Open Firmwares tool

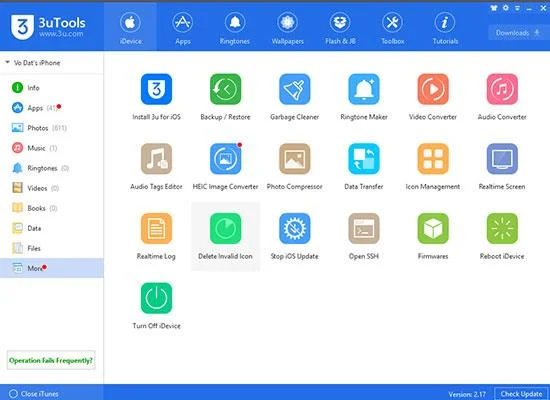click(433, 228)
